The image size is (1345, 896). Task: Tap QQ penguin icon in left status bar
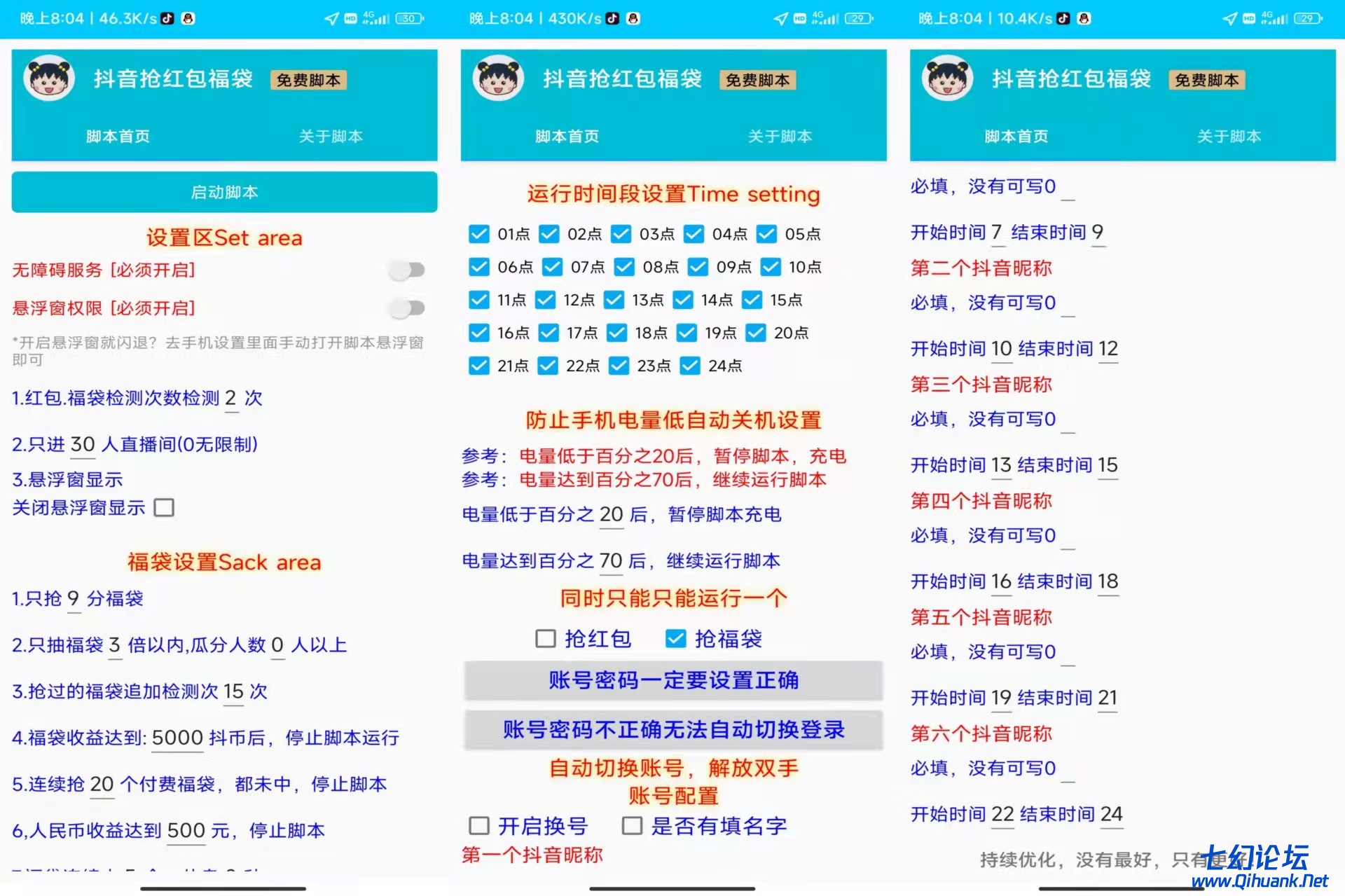(188, 18)
